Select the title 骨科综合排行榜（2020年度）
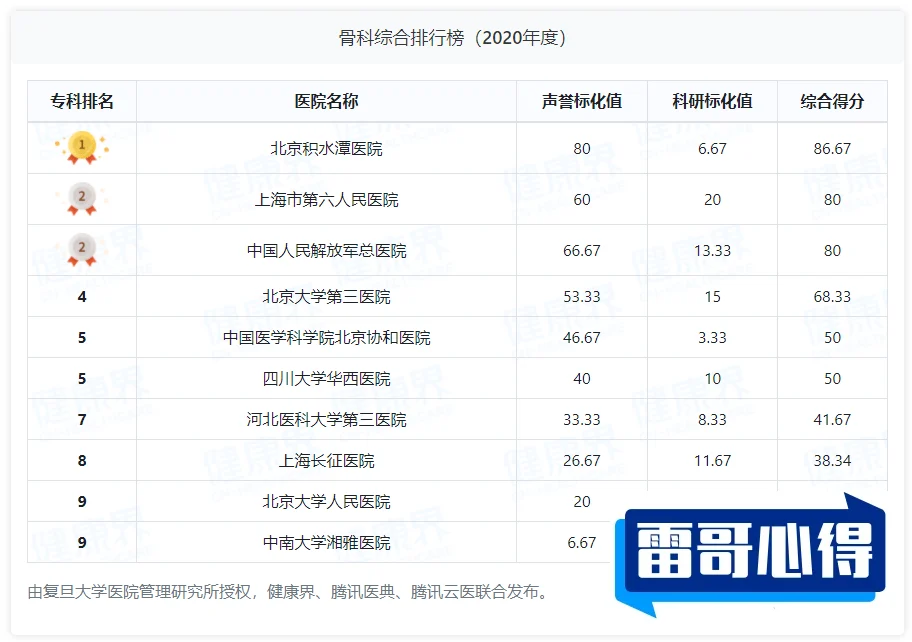 453,38
